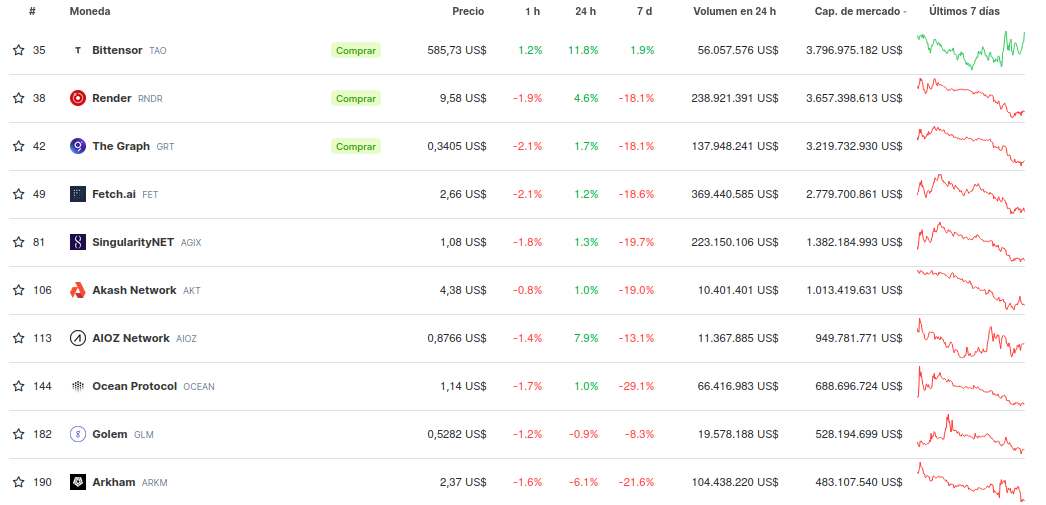Open the Ocean Protocol sparkline chart
Viewport: 1046px width, 505px height.
(x=971, y=386)
